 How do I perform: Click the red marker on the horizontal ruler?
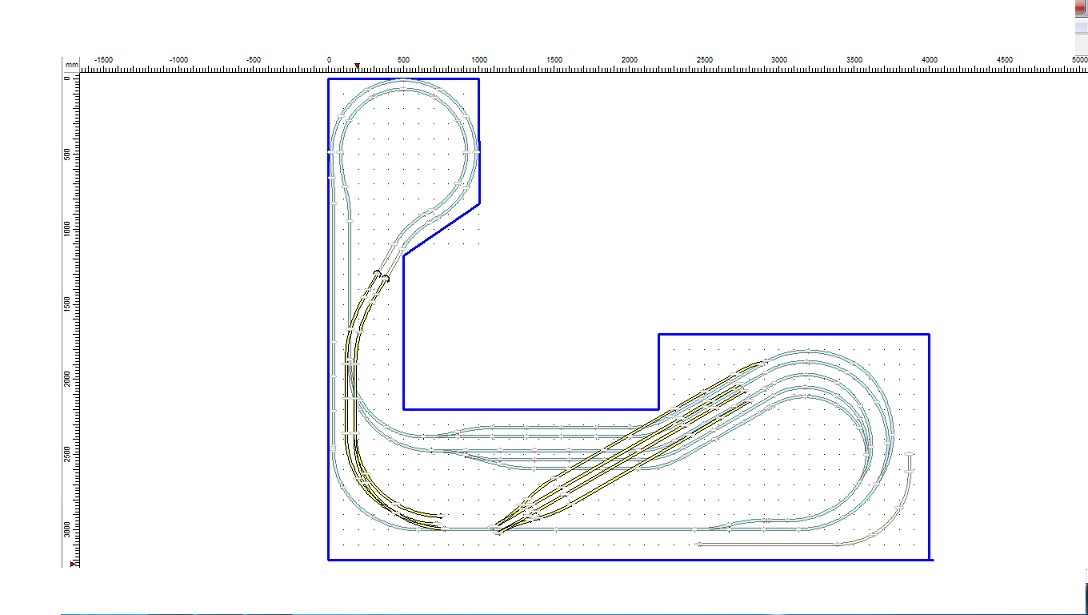pyautogui.click(x=357, y=67)
